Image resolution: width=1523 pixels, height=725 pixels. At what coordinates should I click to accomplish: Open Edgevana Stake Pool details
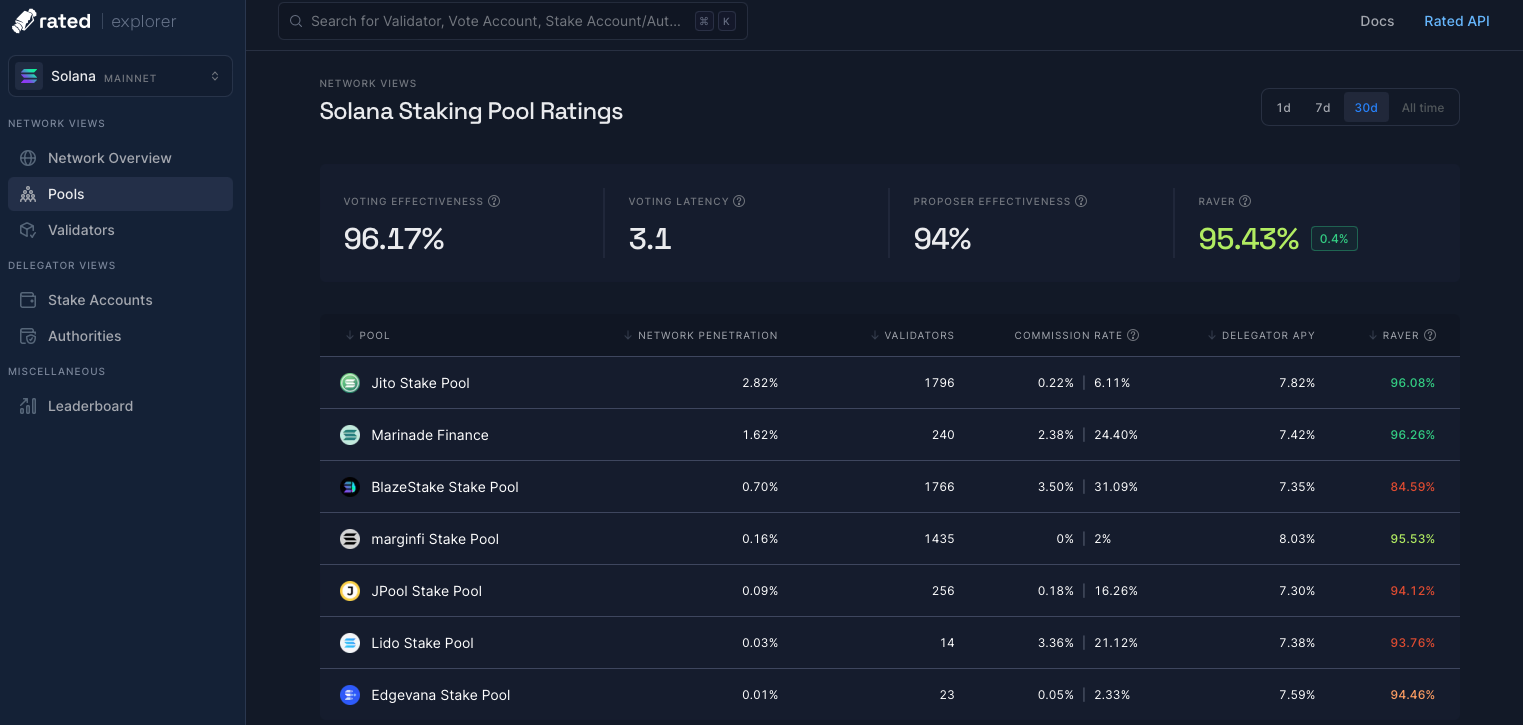[441, 695]
